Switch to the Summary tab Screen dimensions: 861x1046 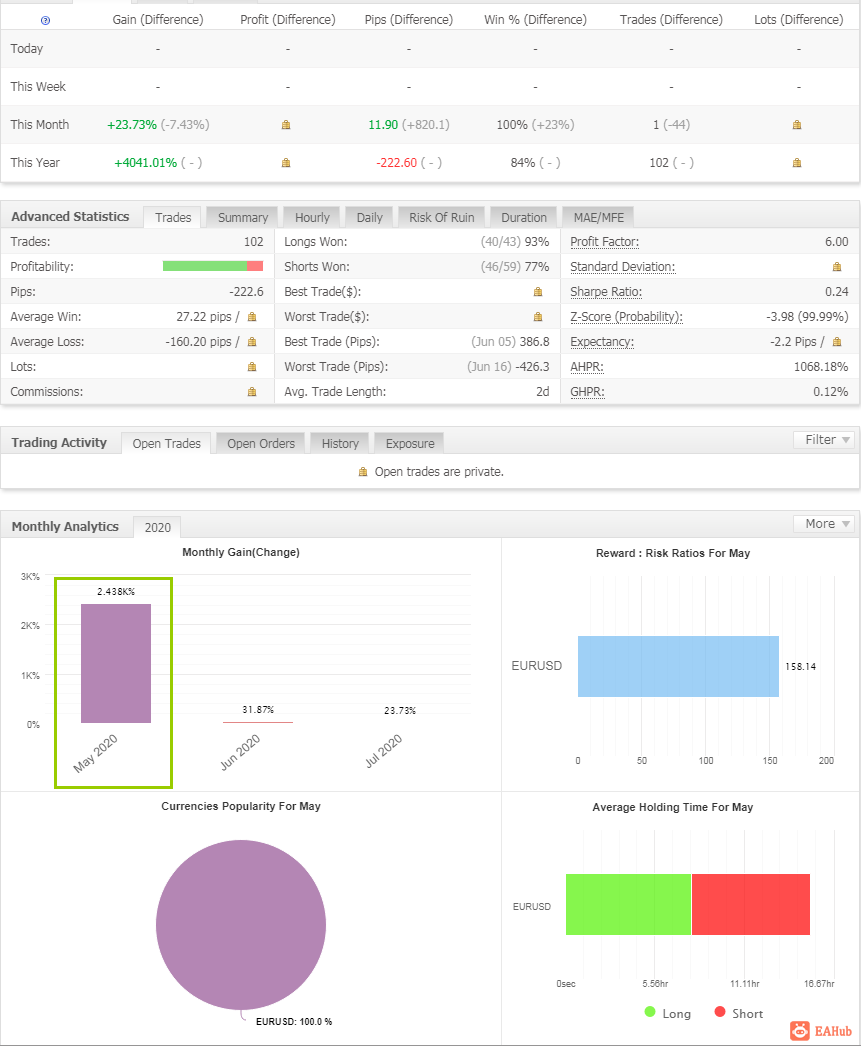click(243, 217)
